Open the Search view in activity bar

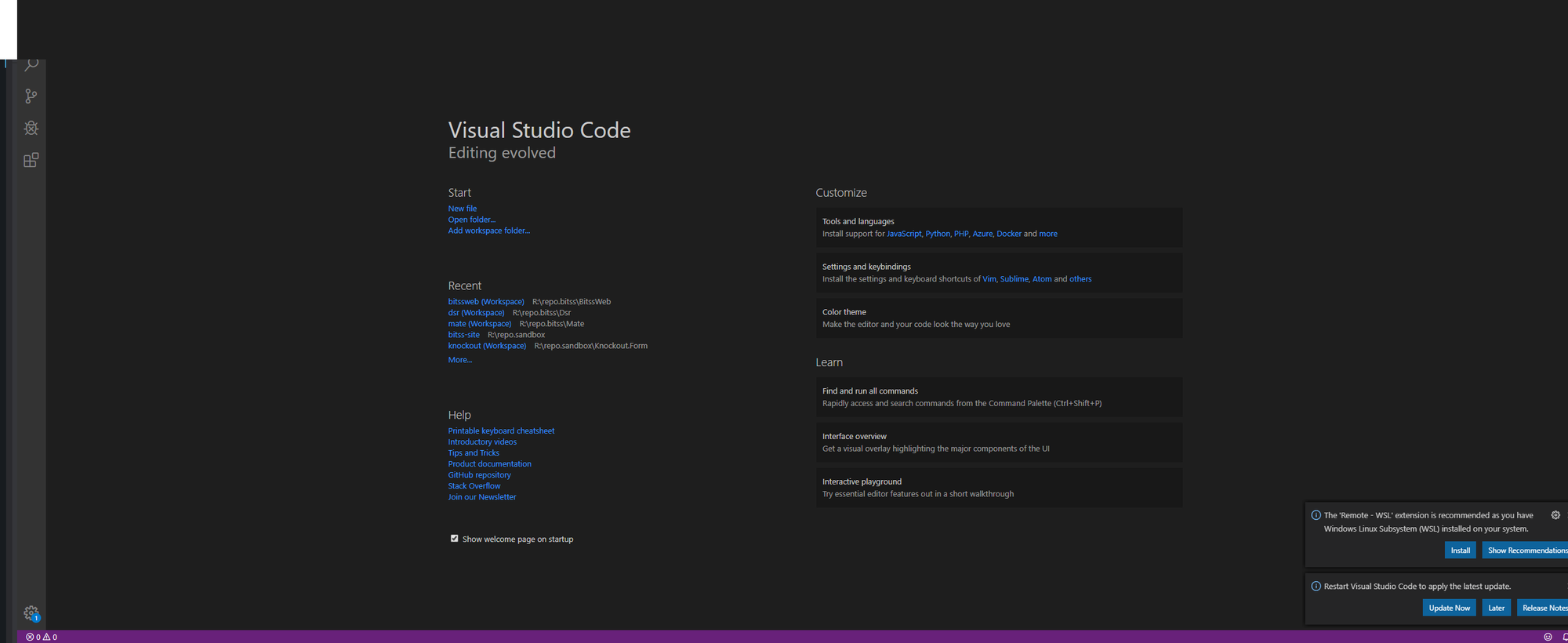click(x=31, y=65)
